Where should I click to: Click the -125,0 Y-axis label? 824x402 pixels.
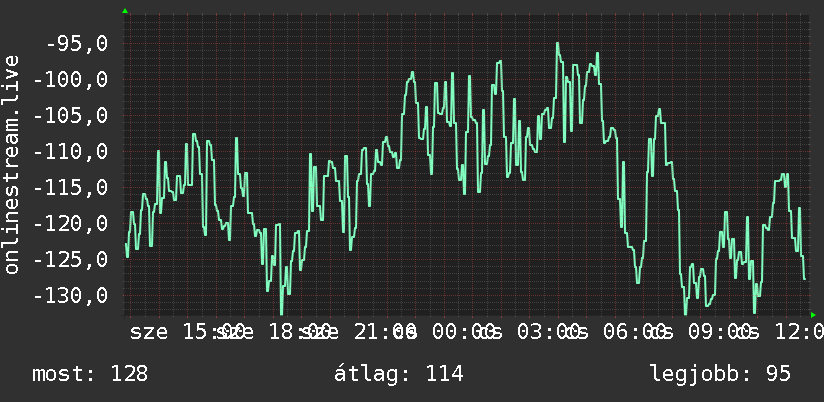click(70, 260)
